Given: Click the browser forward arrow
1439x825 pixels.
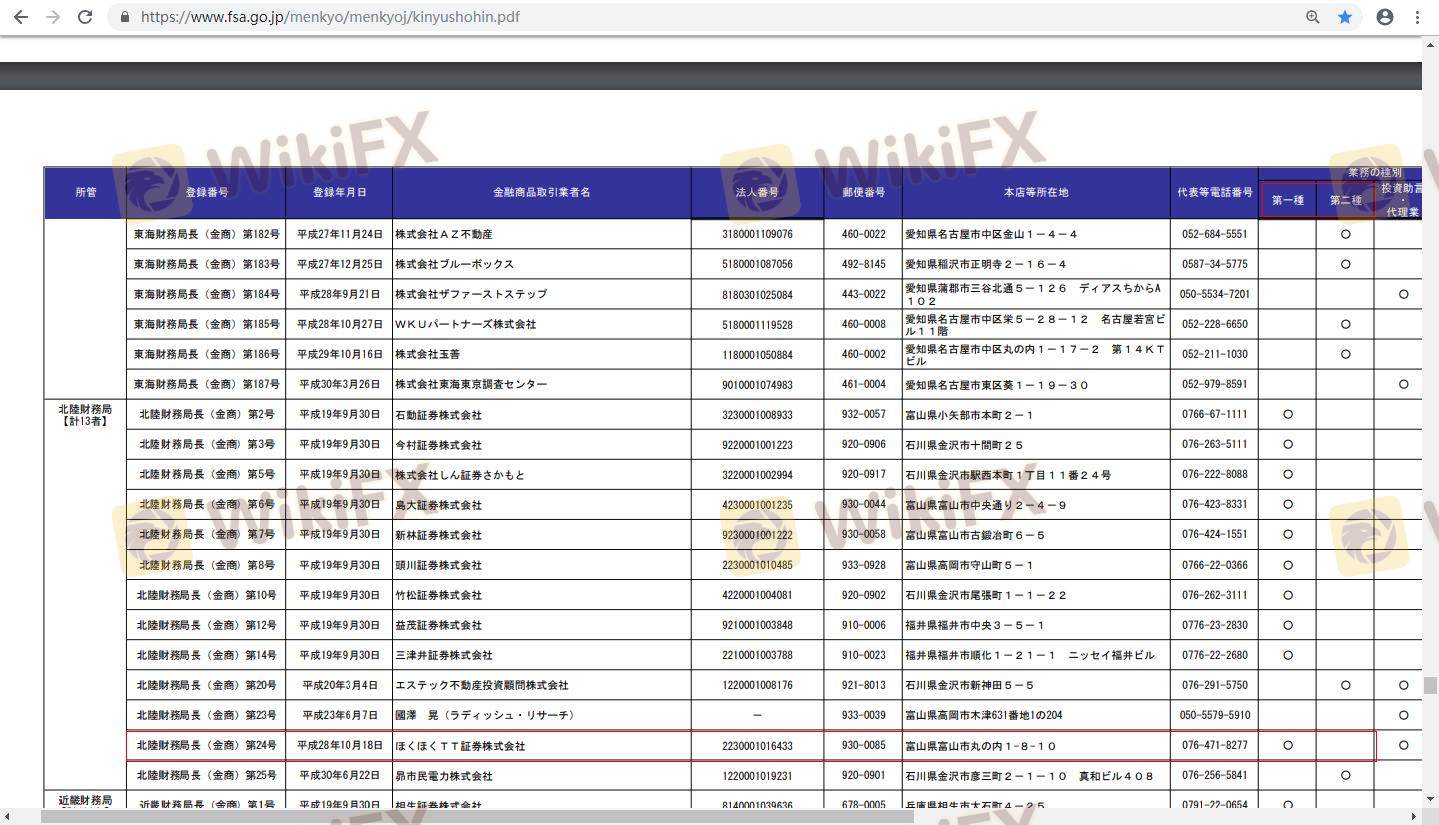Looking at the screenshot, I should [x=53, y=17].
